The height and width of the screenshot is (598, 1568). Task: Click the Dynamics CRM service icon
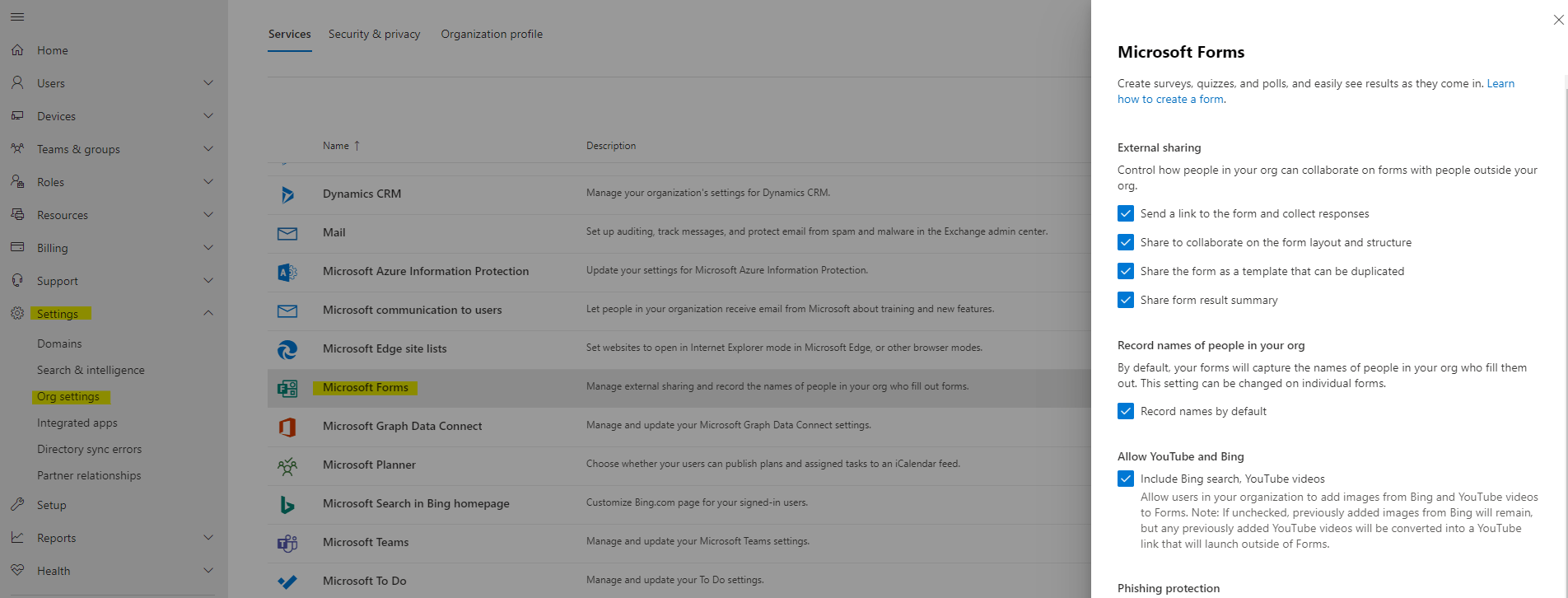tap(287, 194)
